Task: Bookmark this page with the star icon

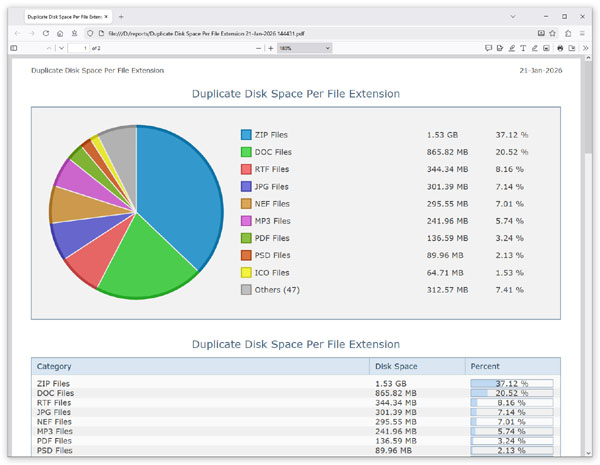Action: [x=553, y=33]
